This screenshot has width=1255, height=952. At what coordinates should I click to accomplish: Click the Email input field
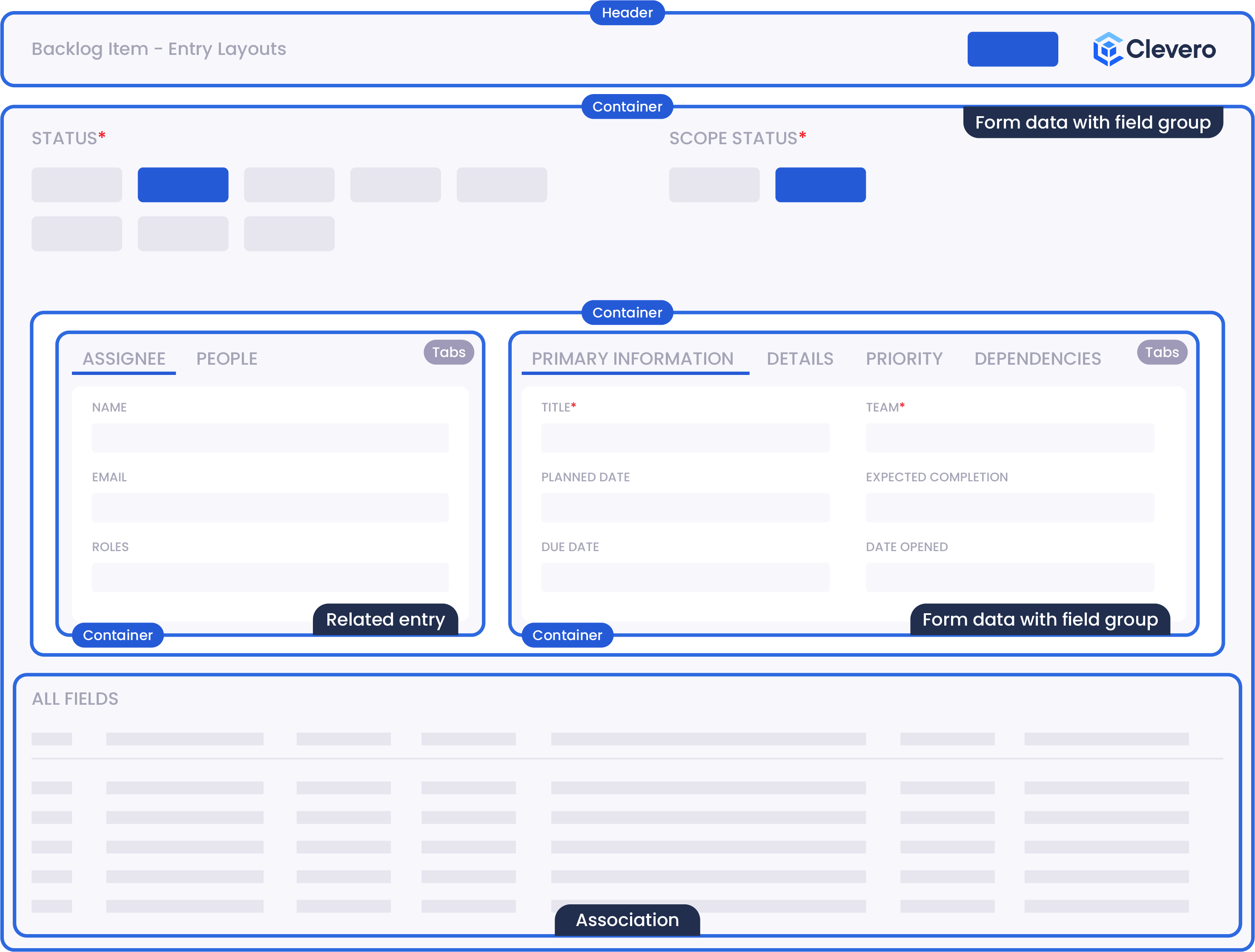click(270, 507)
